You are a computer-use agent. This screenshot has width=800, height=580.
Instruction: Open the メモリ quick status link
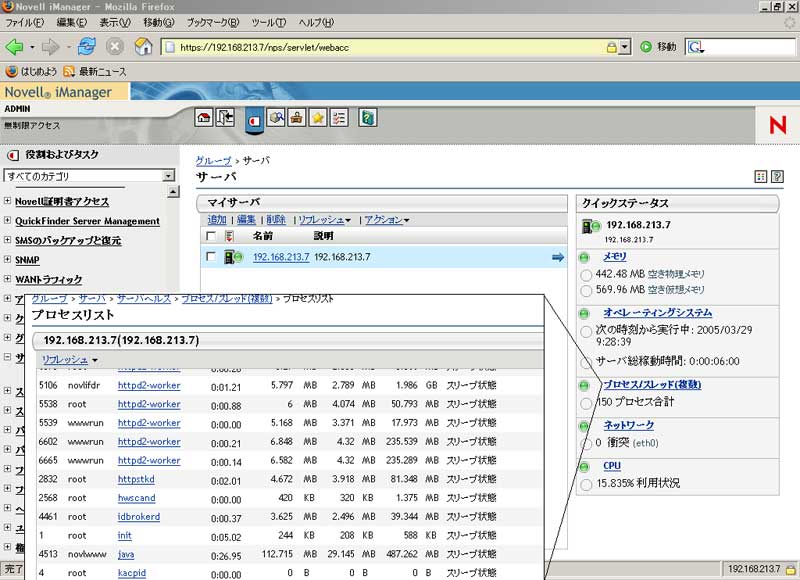pyautogui.click(x=615, y=257)
